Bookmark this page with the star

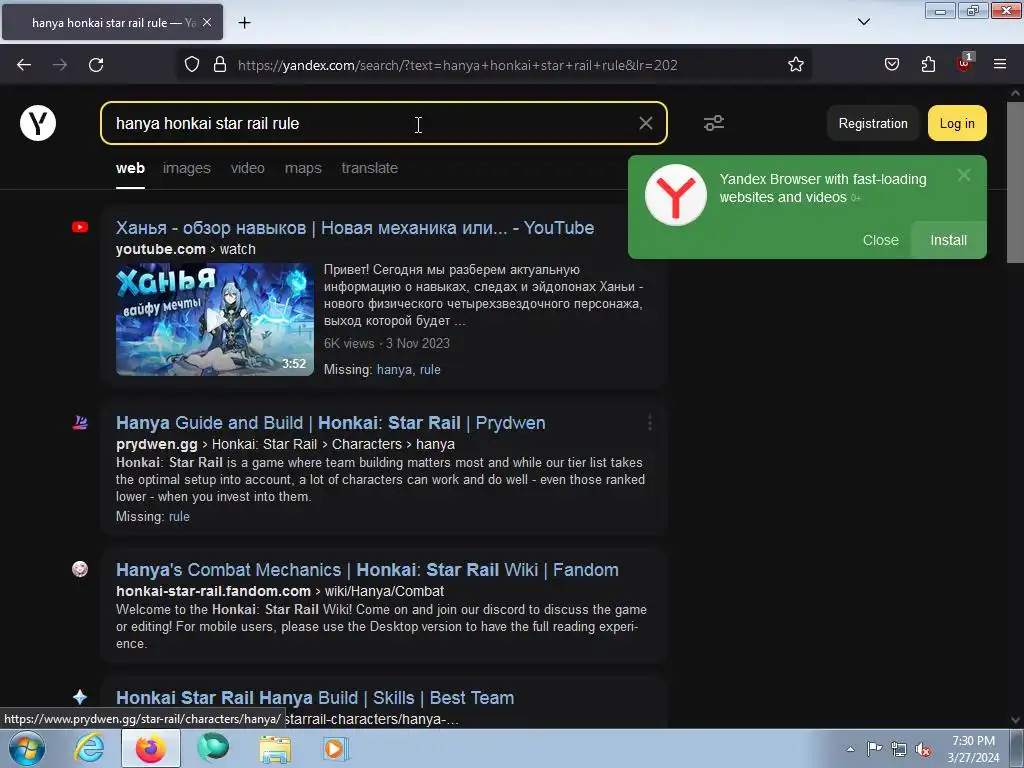click(795, 65)
